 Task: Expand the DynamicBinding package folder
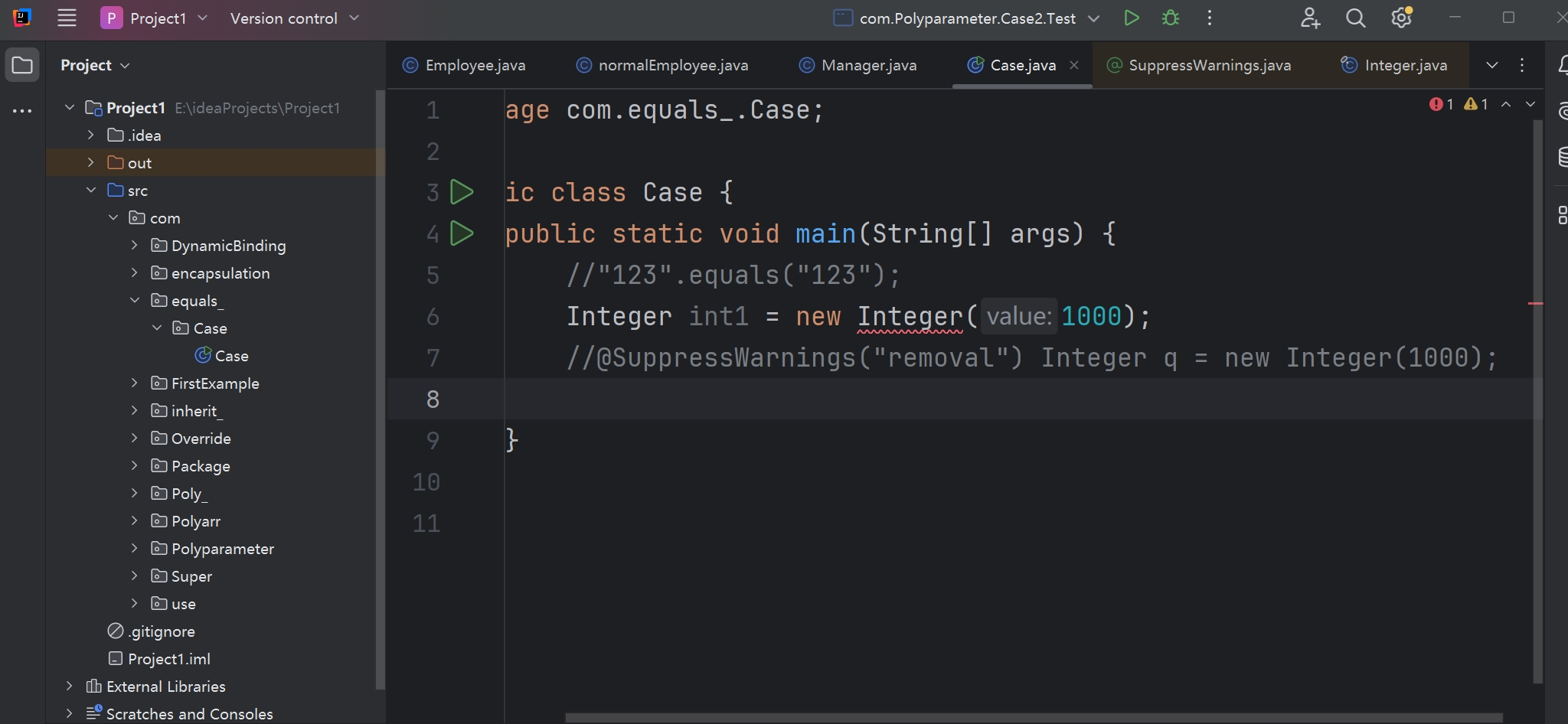[135, 246]
